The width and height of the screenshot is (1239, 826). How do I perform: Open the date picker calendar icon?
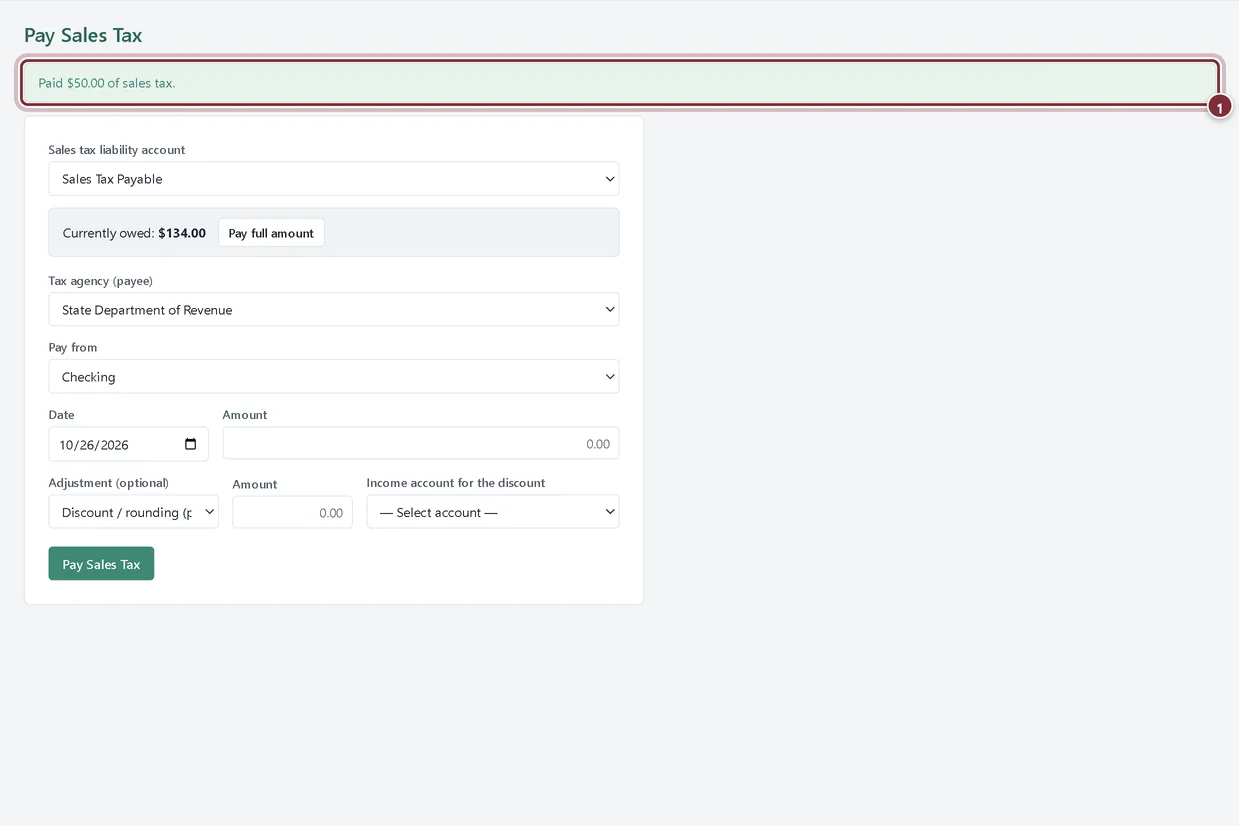(191, 444)
